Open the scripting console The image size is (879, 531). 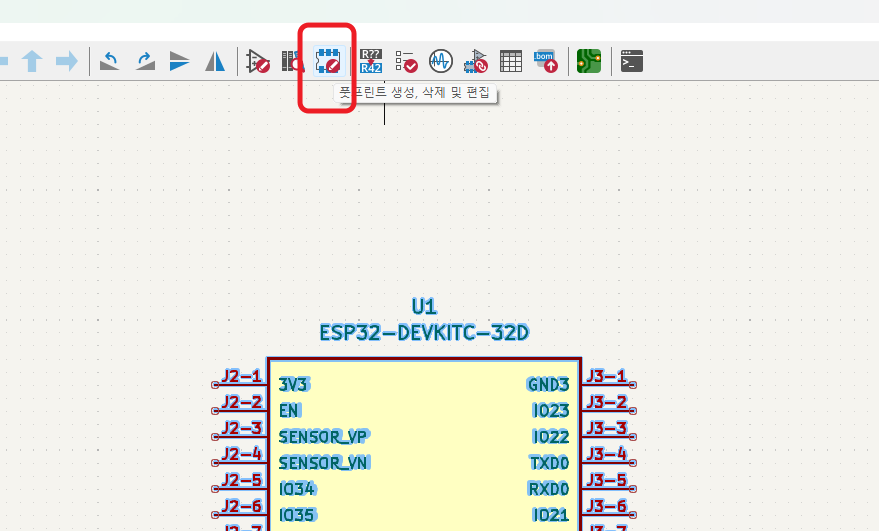click(x=632, y=61)
